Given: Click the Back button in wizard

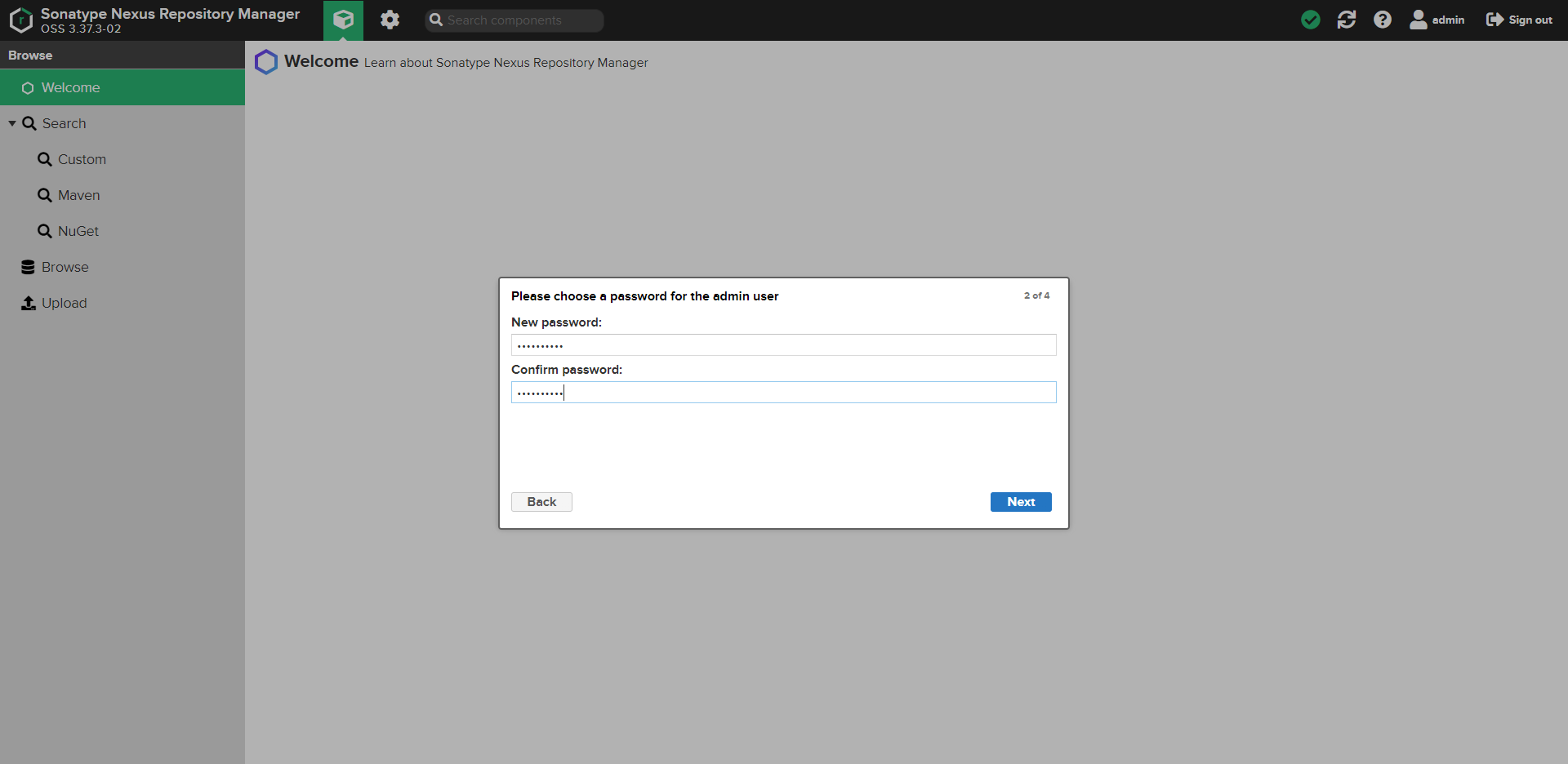Looking at the screenshot, I should tap(541, 502).
